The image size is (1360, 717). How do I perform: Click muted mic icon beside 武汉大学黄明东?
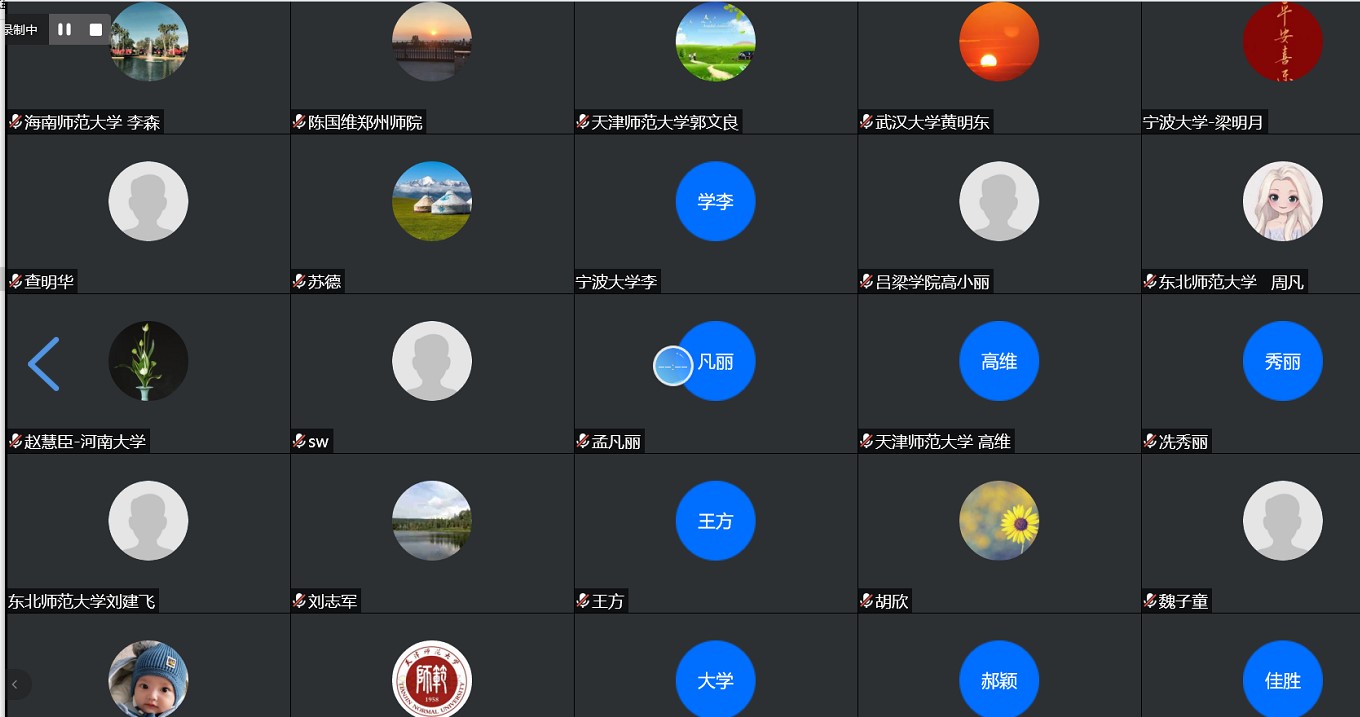[867, 122]
